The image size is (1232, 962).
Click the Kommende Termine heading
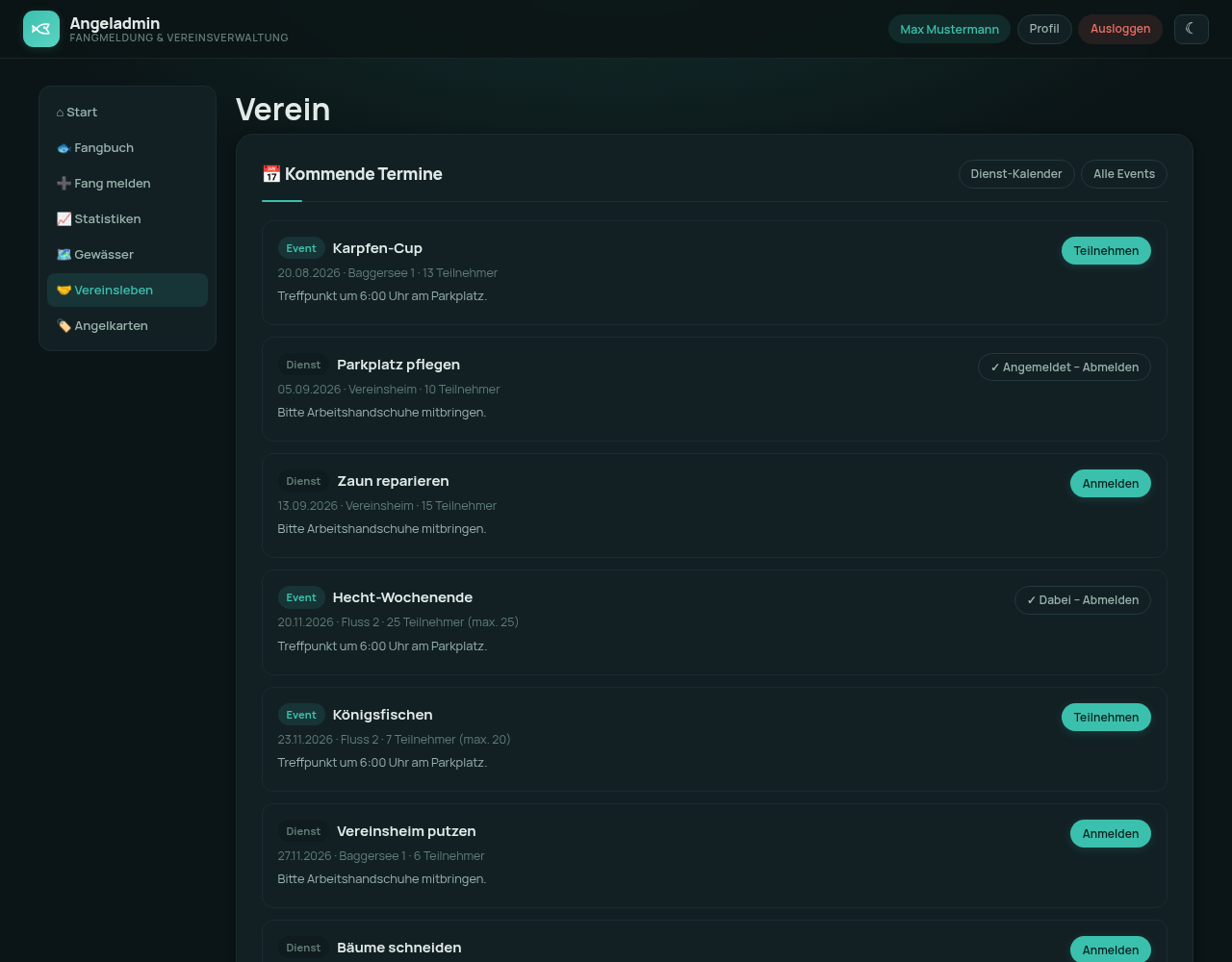click(352, 174)
